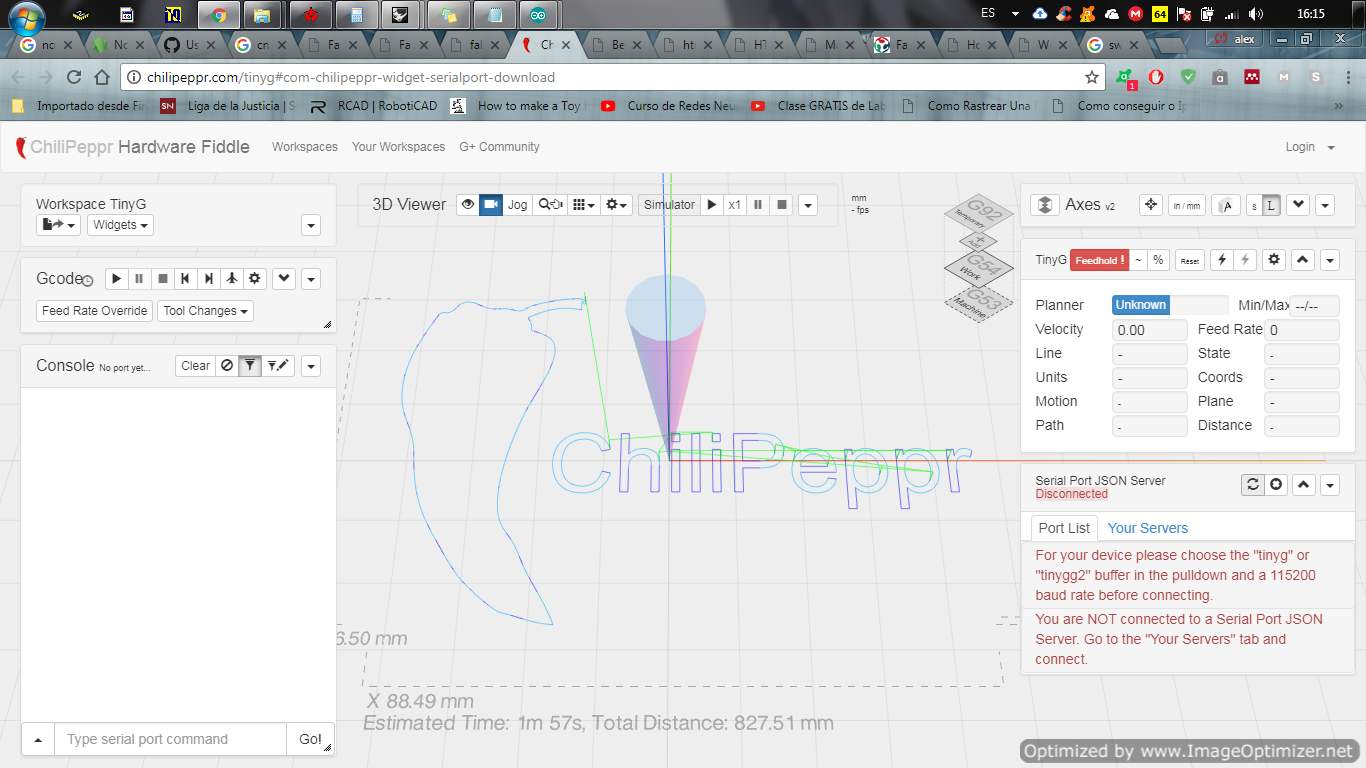Open TinyG gear configuration
Image resolution: width=1366 pixels, height=768 pixels.
pos(1274,260)
